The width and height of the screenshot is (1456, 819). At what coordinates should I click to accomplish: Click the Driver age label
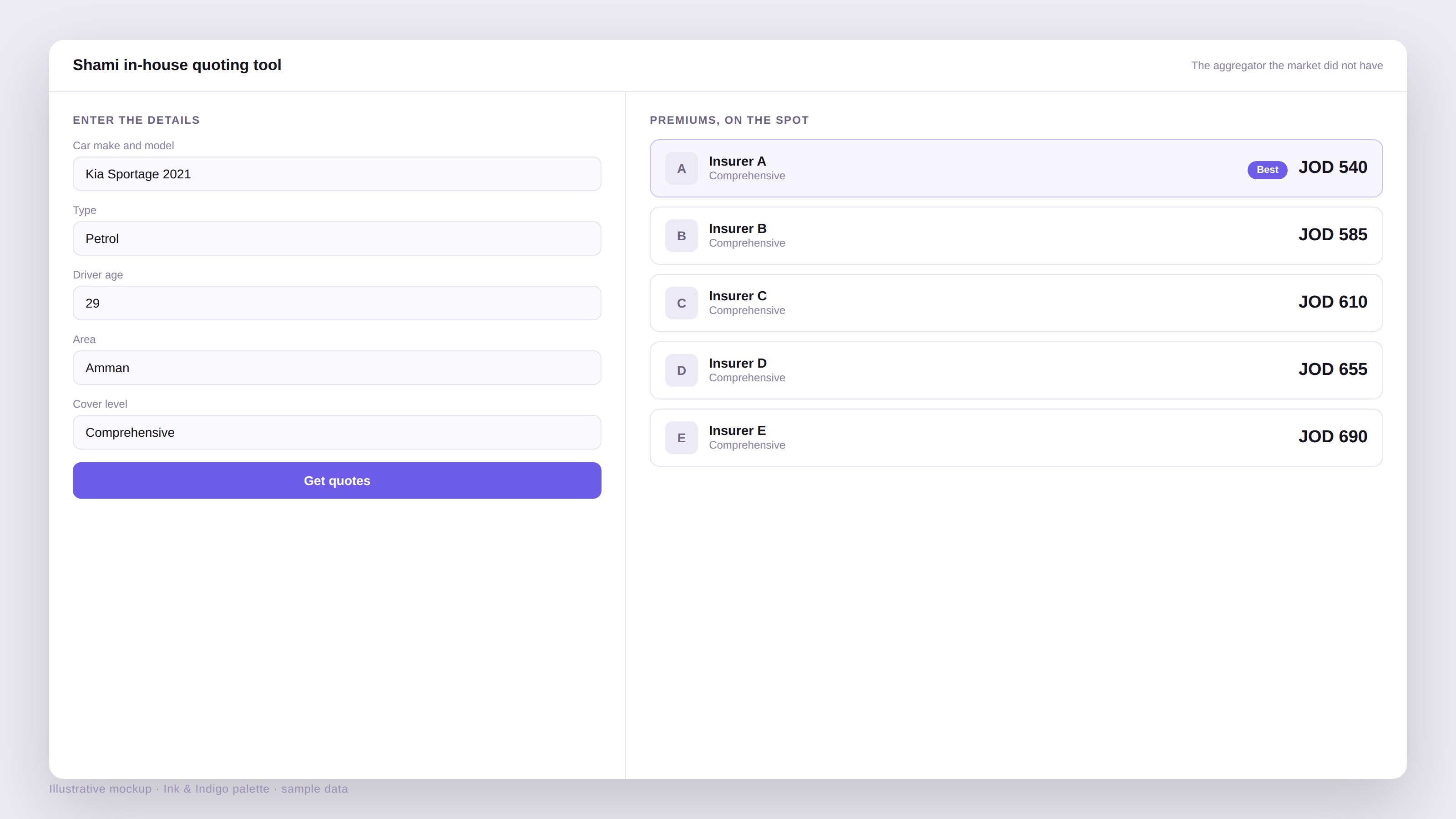click(98, 275)
